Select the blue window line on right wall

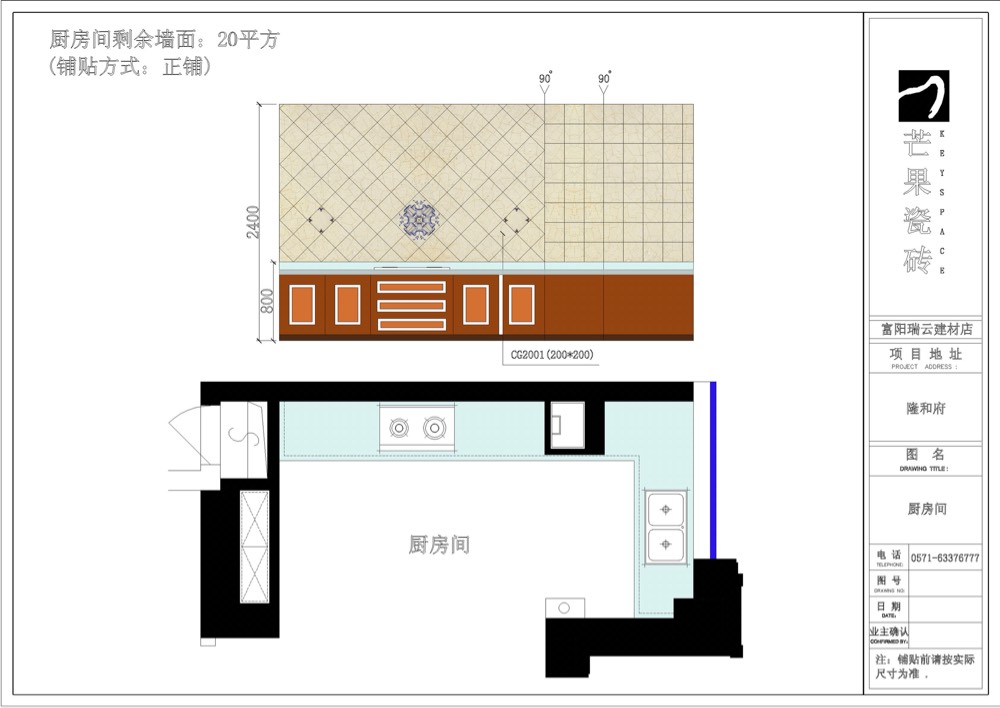[712, 470]
